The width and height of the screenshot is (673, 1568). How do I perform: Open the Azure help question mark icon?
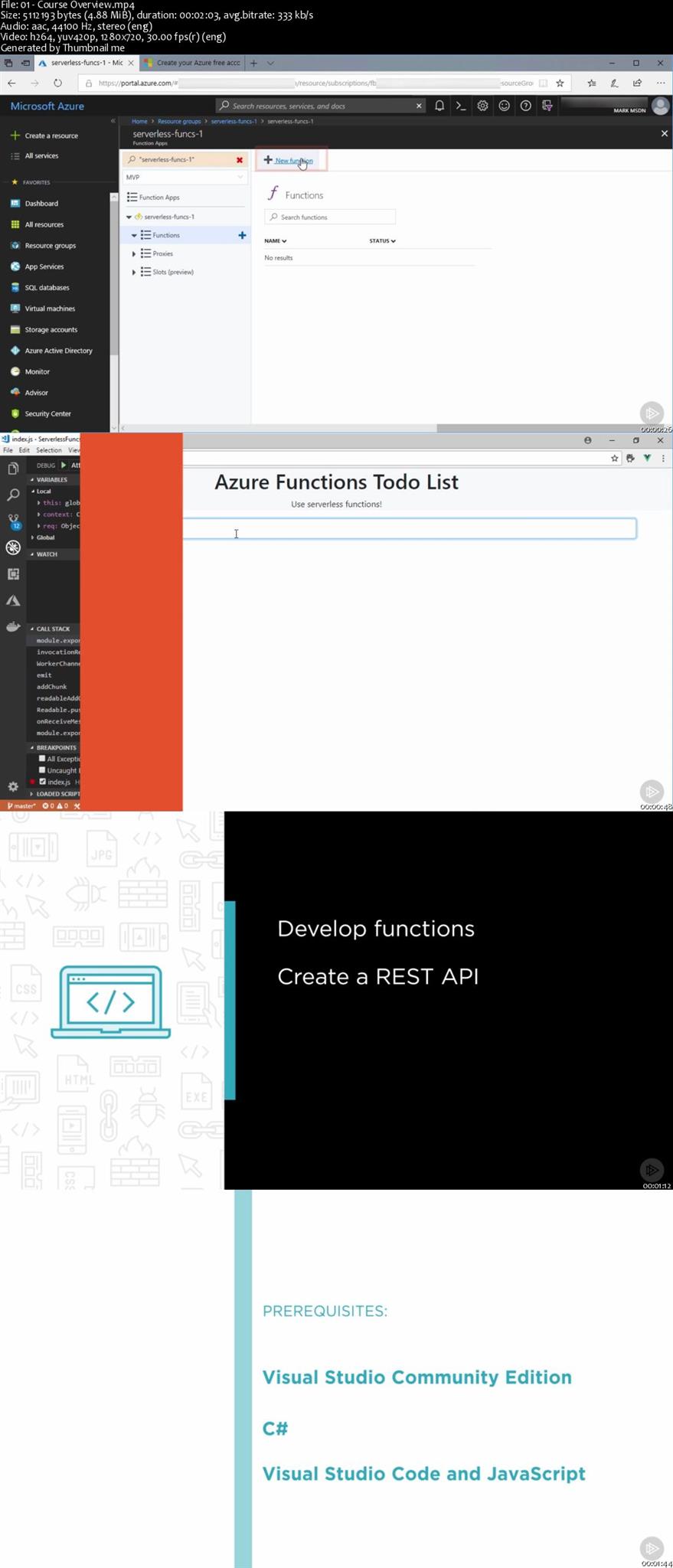(525, 106)
